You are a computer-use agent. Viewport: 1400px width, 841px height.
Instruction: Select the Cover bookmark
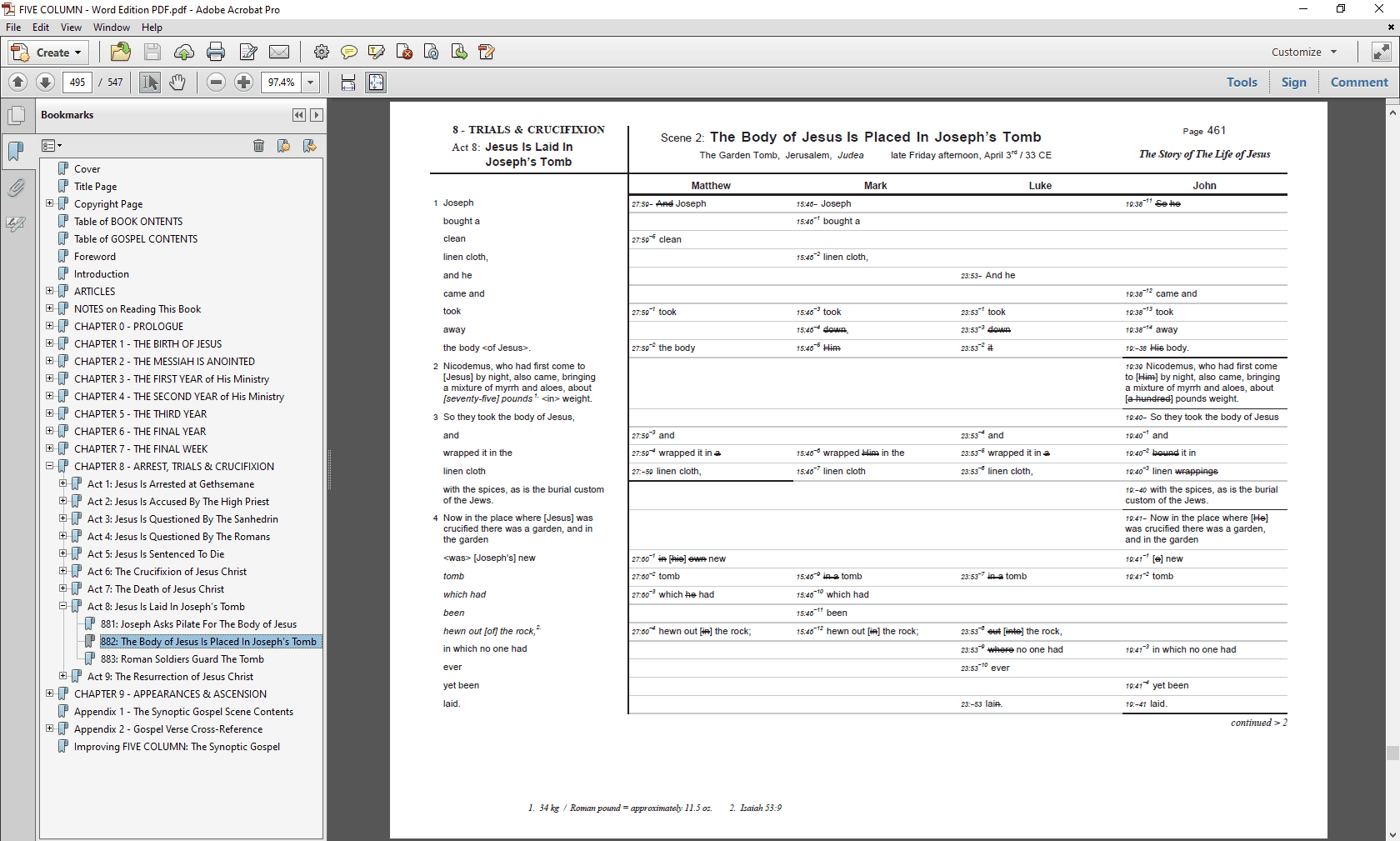(87, 169)
